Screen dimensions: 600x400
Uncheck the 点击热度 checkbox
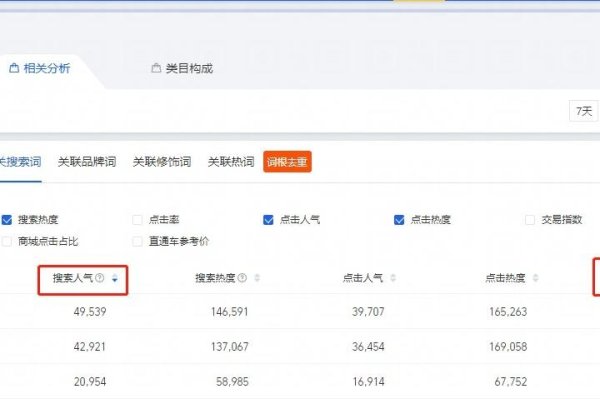pos(399,220)
